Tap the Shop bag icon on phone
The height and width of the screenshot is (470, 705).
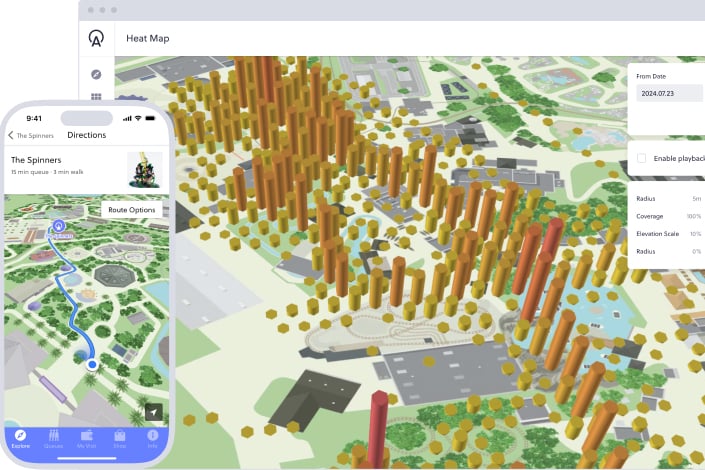(120, 438)
